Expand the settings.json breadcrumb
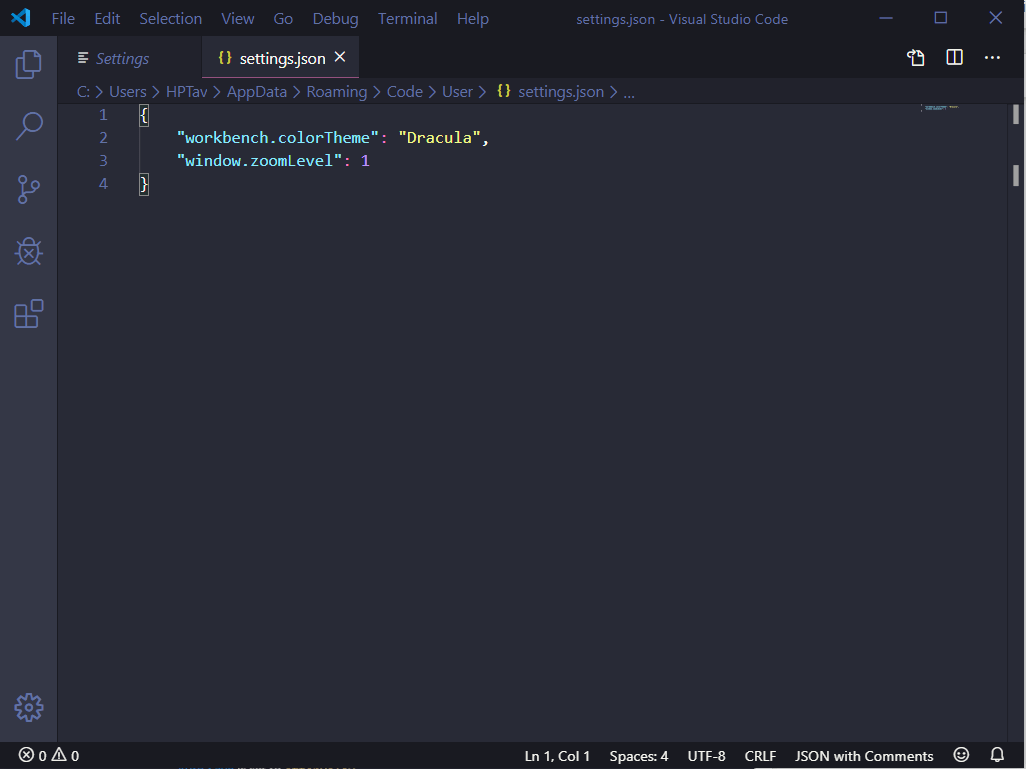This screenshot has height=769, width=1026. point(550,92)
